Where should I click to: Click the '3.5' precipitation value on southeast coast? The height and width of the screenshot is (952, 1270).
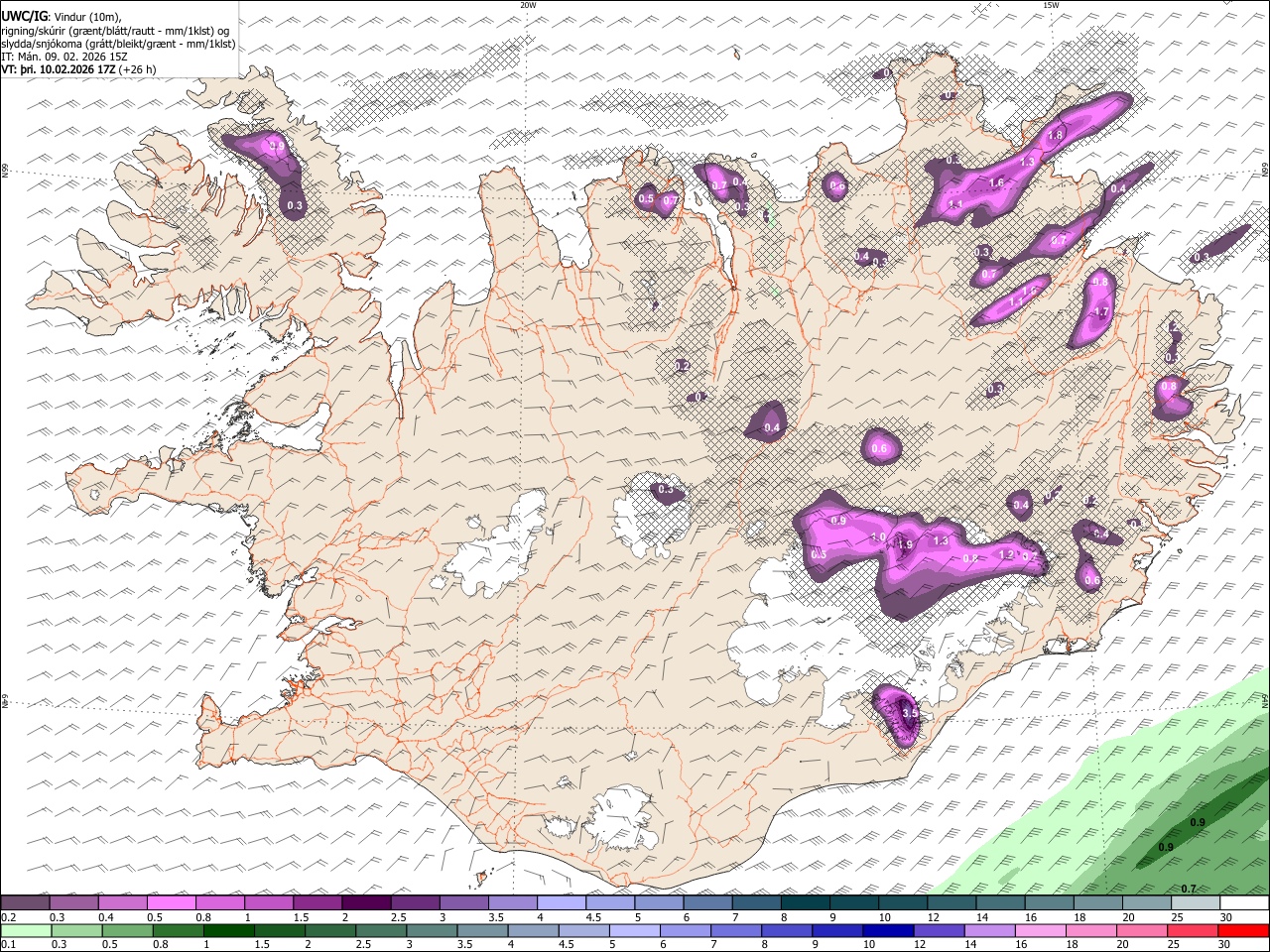pos(909,714)
